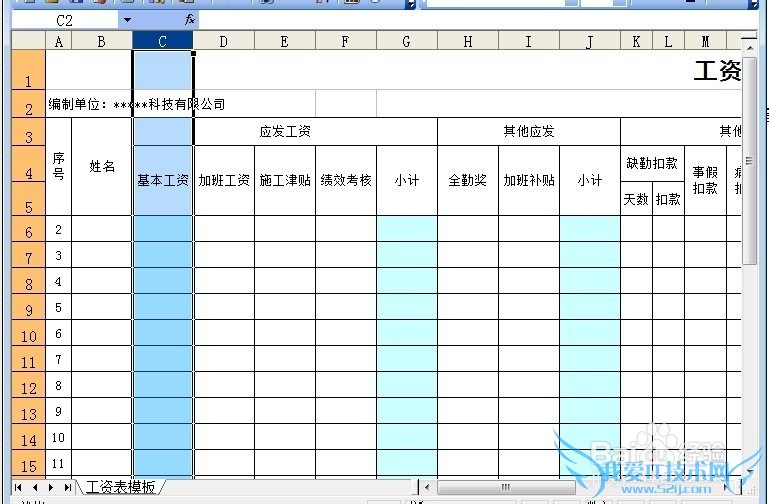The image size is (769, 504).
Task: Click the fx Insert Function icon
Action: [190, 20]
